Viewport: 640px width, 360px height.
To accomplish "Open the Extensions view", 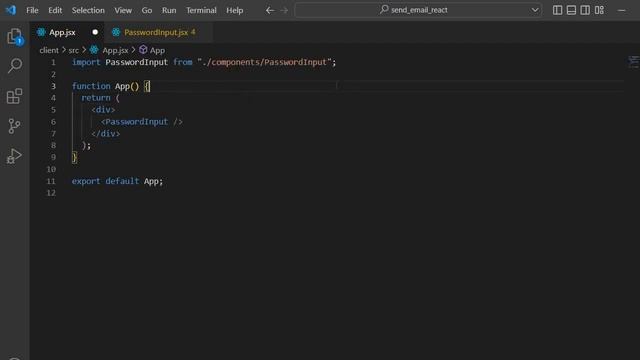I will (x=14, y=96).
